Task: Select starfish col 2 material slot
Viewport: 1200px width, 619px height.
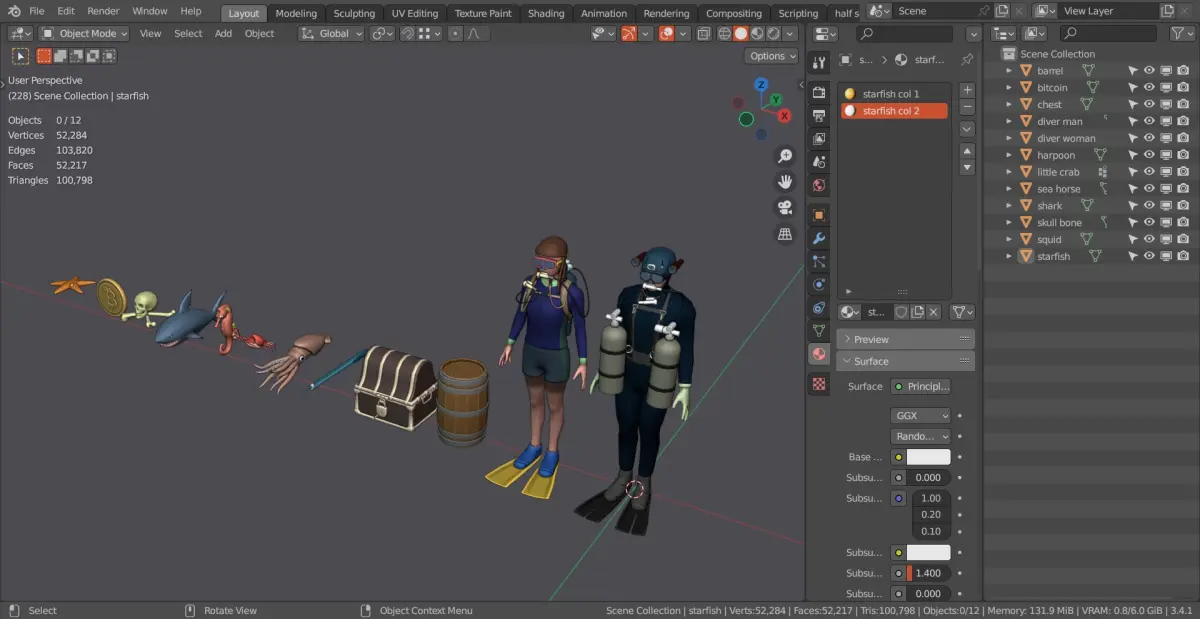Action: (x=893, y=111)
